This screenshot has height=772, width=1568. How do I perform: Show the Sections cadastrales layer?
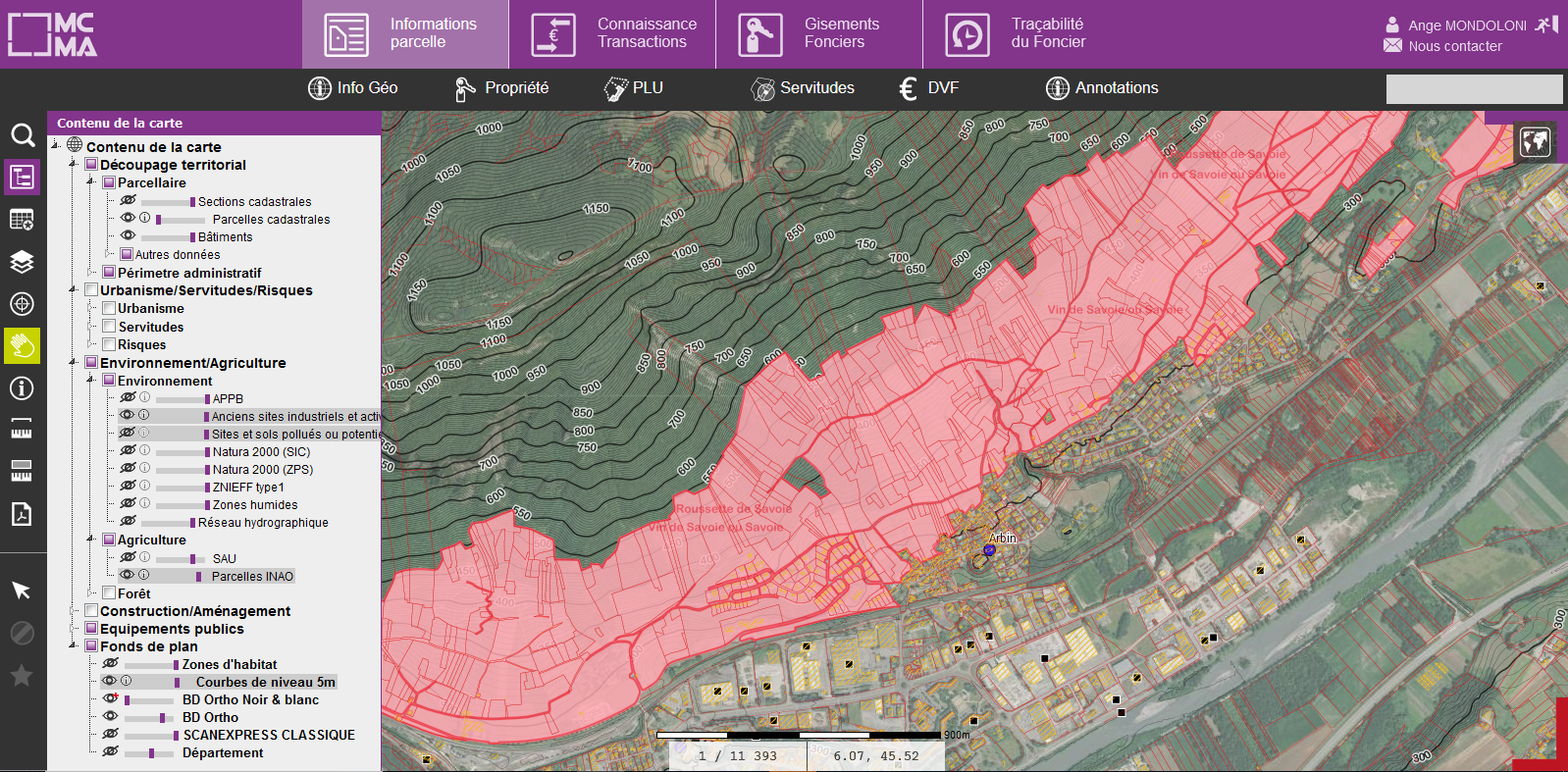click(x=128, y=201)
